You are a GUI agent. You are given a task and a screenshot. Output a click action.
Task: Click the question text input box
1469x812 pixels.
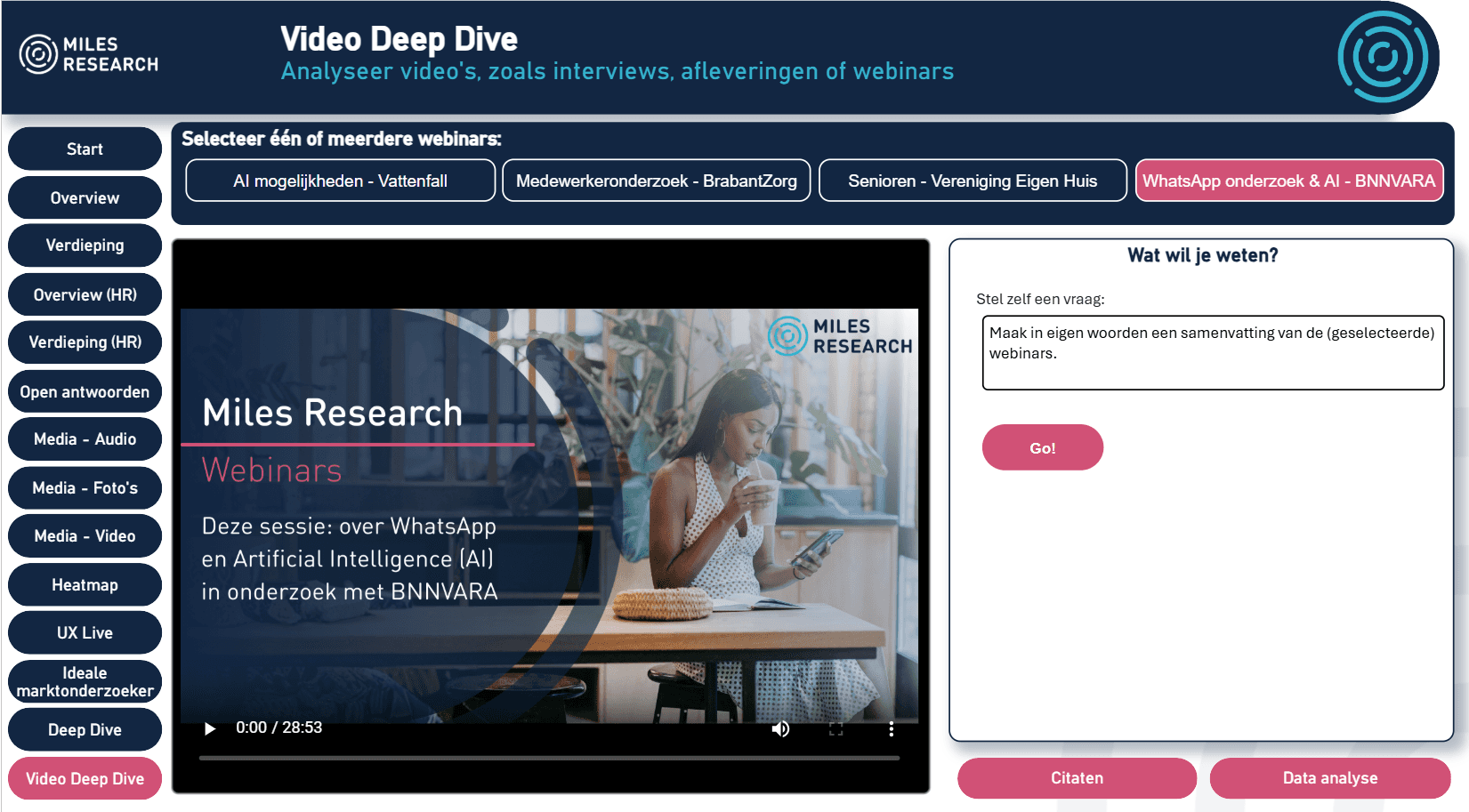[x=1213, y=352]
